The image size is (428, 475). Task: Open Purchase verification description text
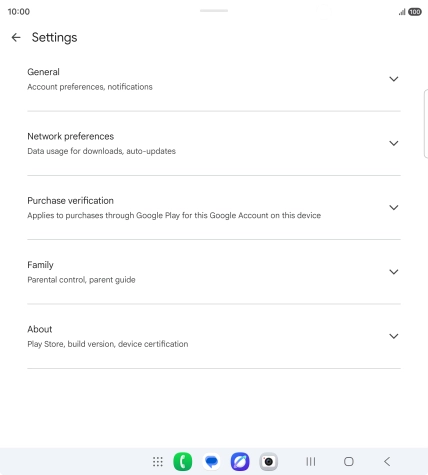pyautogui.click(x=174, y=215)
